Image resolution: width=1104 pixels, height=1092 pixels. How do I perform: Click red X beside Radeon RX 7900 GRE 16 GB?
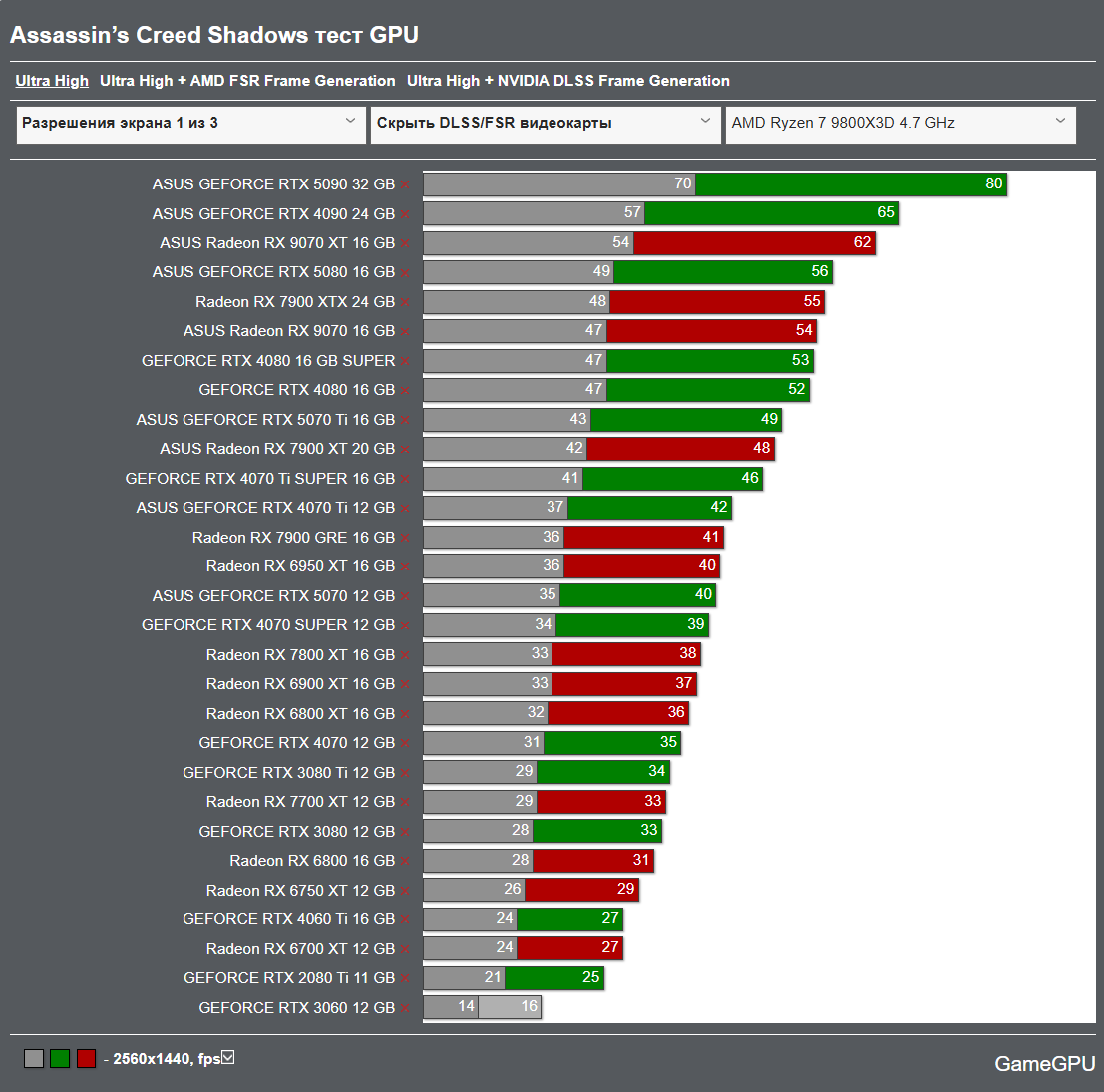[x=405, y=538]
